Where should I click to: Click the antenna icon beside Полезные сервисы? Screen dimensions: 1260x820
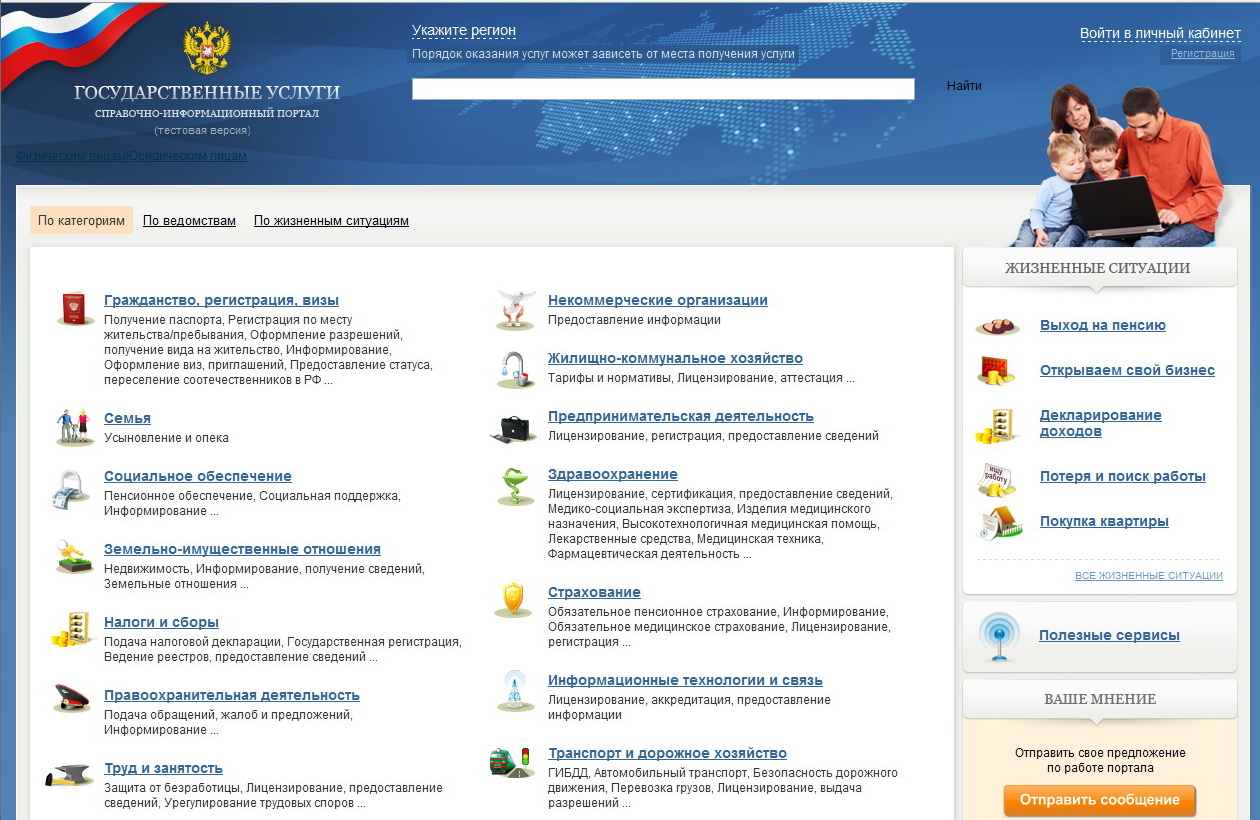pyautogui.click(x=999, y=636)
